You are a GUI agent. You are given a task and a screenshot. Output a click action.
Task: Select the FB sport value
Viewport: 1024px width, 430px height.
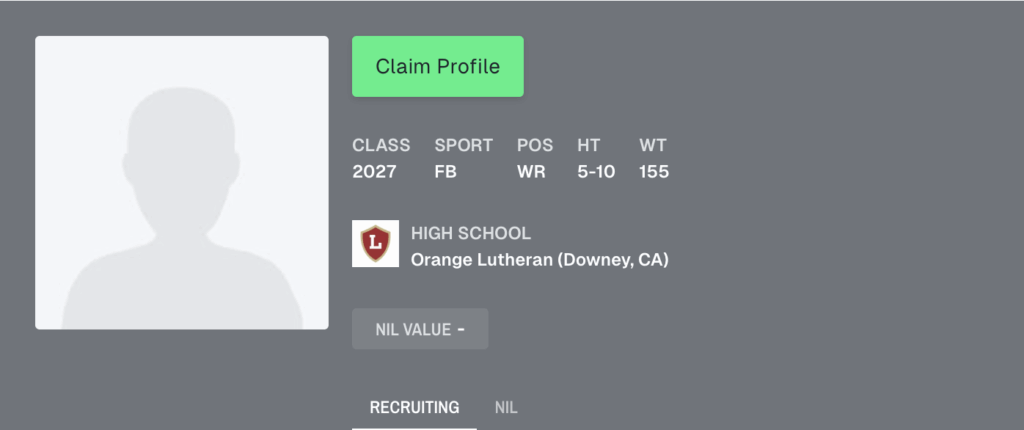tap(445, 172)
